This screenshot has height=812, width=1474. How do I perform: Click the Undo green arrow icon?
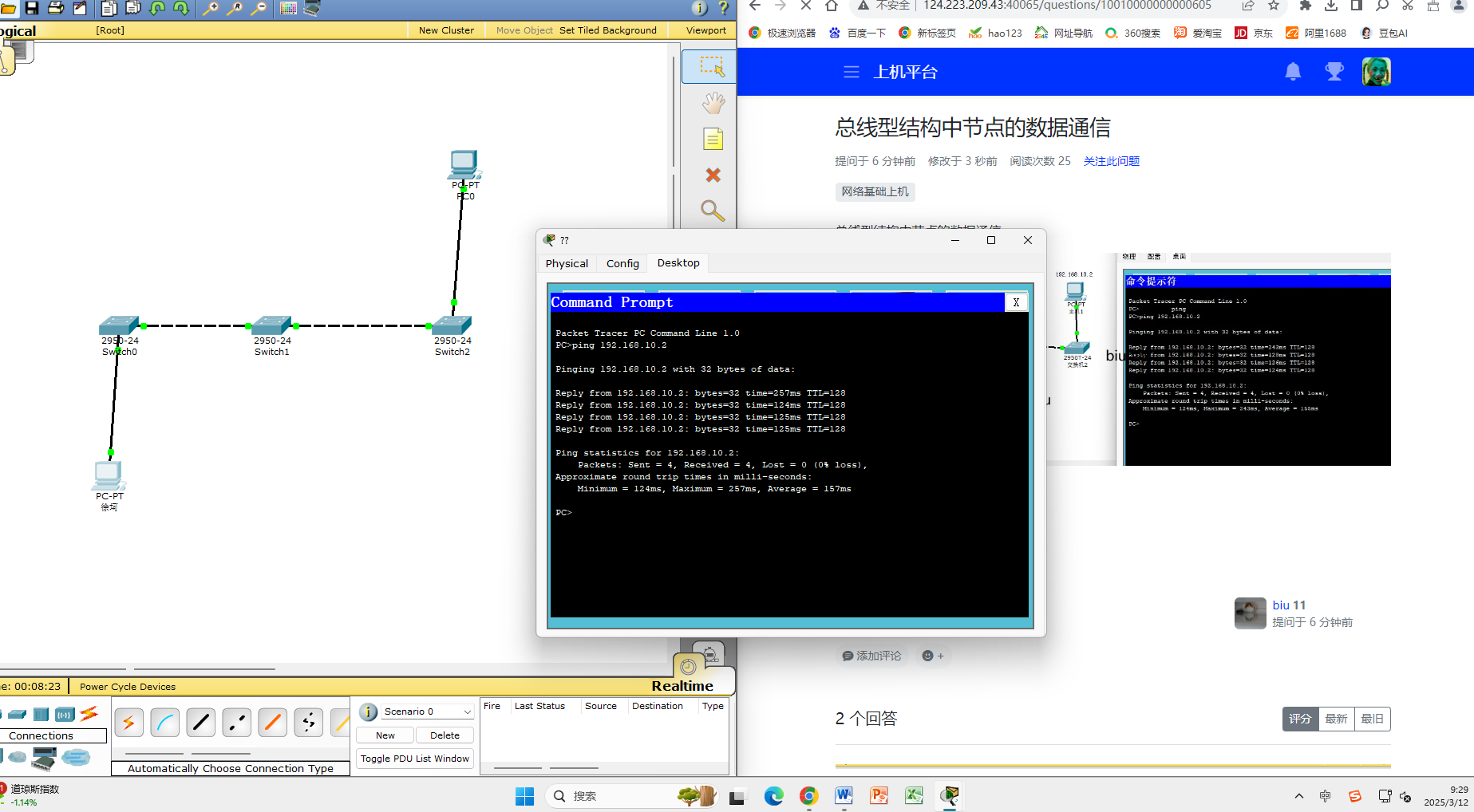tap(157, 8)
